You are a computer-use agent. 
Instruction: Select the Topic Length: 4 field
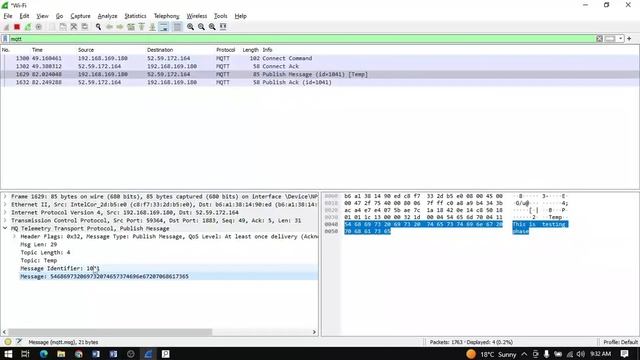(45, 253)
